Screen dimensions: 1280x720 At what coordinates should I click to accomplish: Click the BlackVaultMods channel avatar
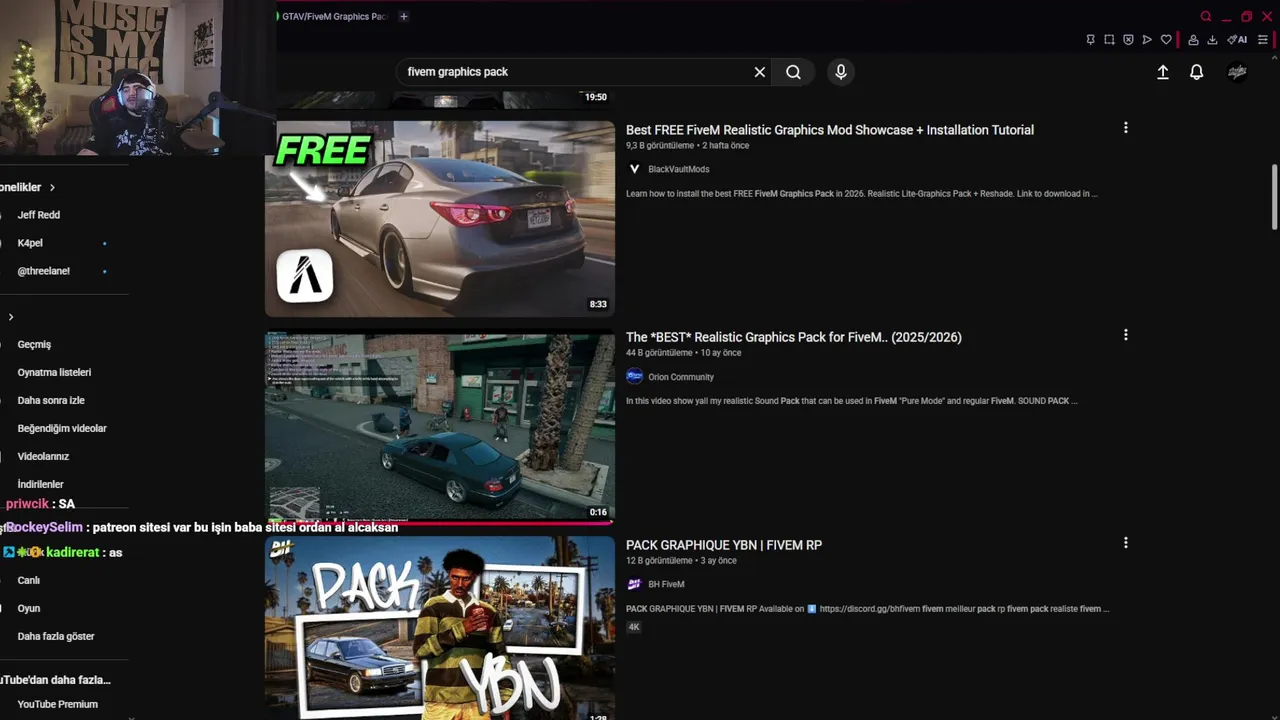tap(634, 169)
